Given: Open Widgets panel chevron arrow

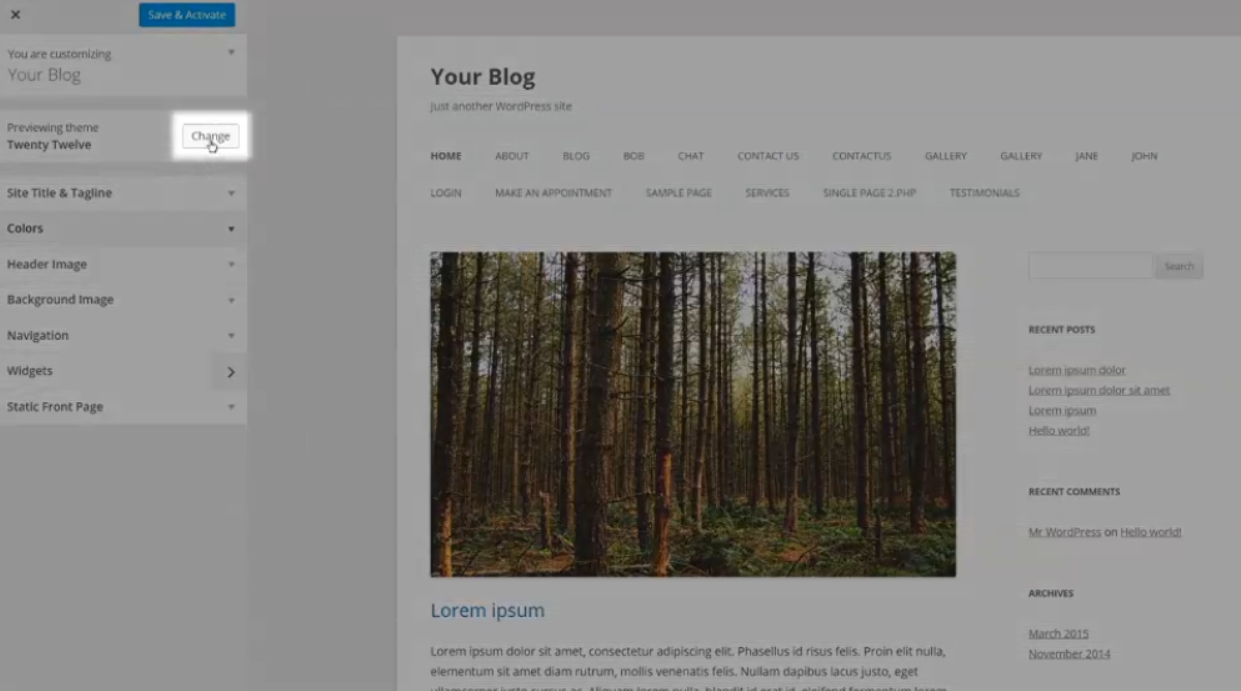Looking at the screenshot, I should tap(231, 372).
